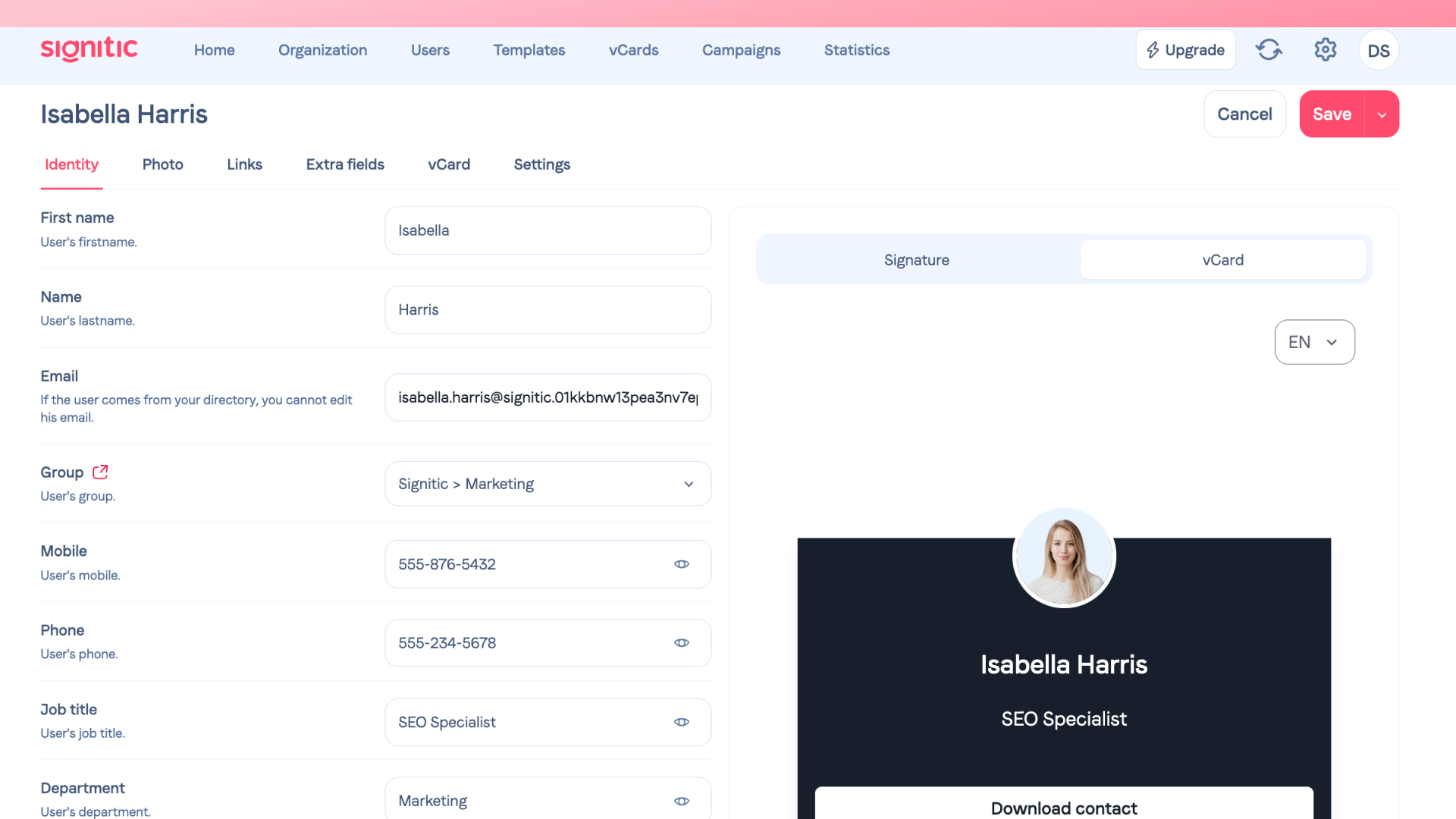Click the Signitic logo
The image size is (1456, 819).
pyautogui.click(x=89, y=49)
